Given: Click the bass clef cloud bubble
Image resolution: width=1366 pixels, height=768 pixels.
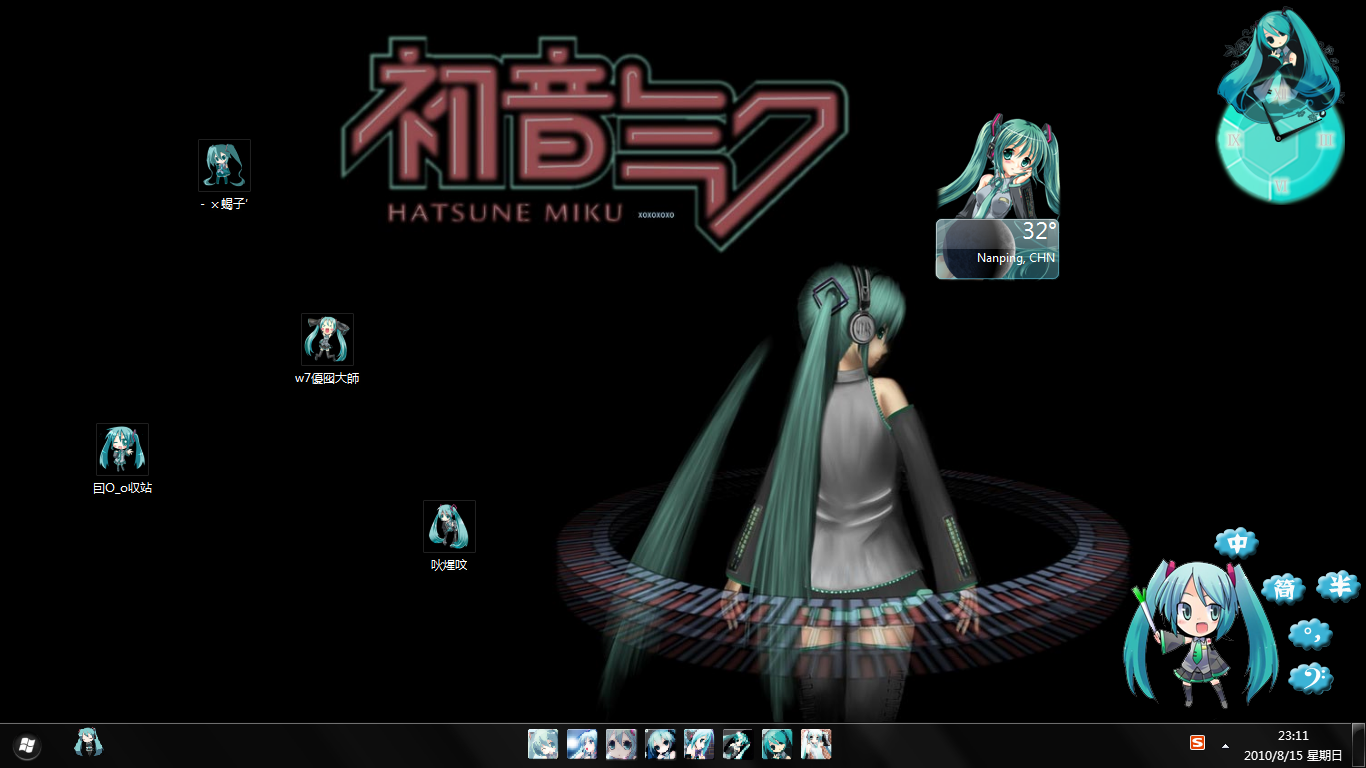Looking at the screenshot, I should pos(1311,679).
